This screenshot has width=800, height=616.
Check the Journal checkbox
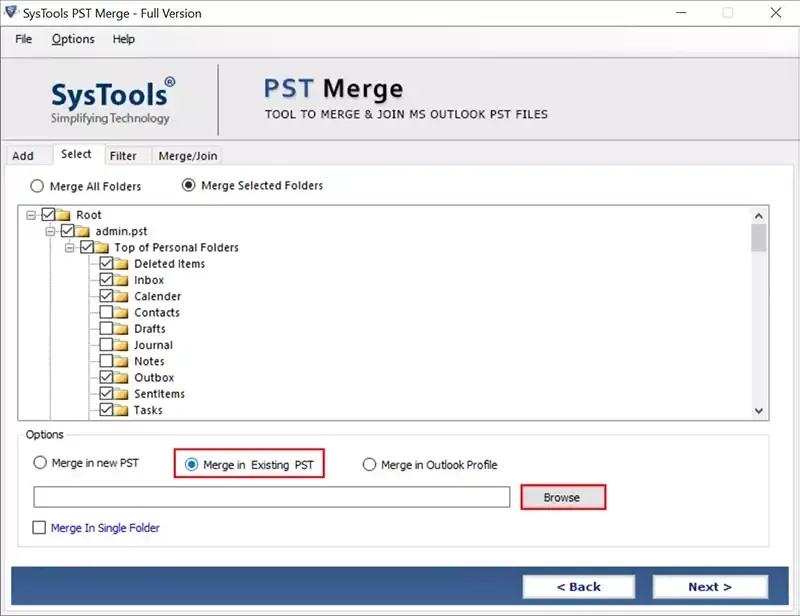click(x=106, y=344)
